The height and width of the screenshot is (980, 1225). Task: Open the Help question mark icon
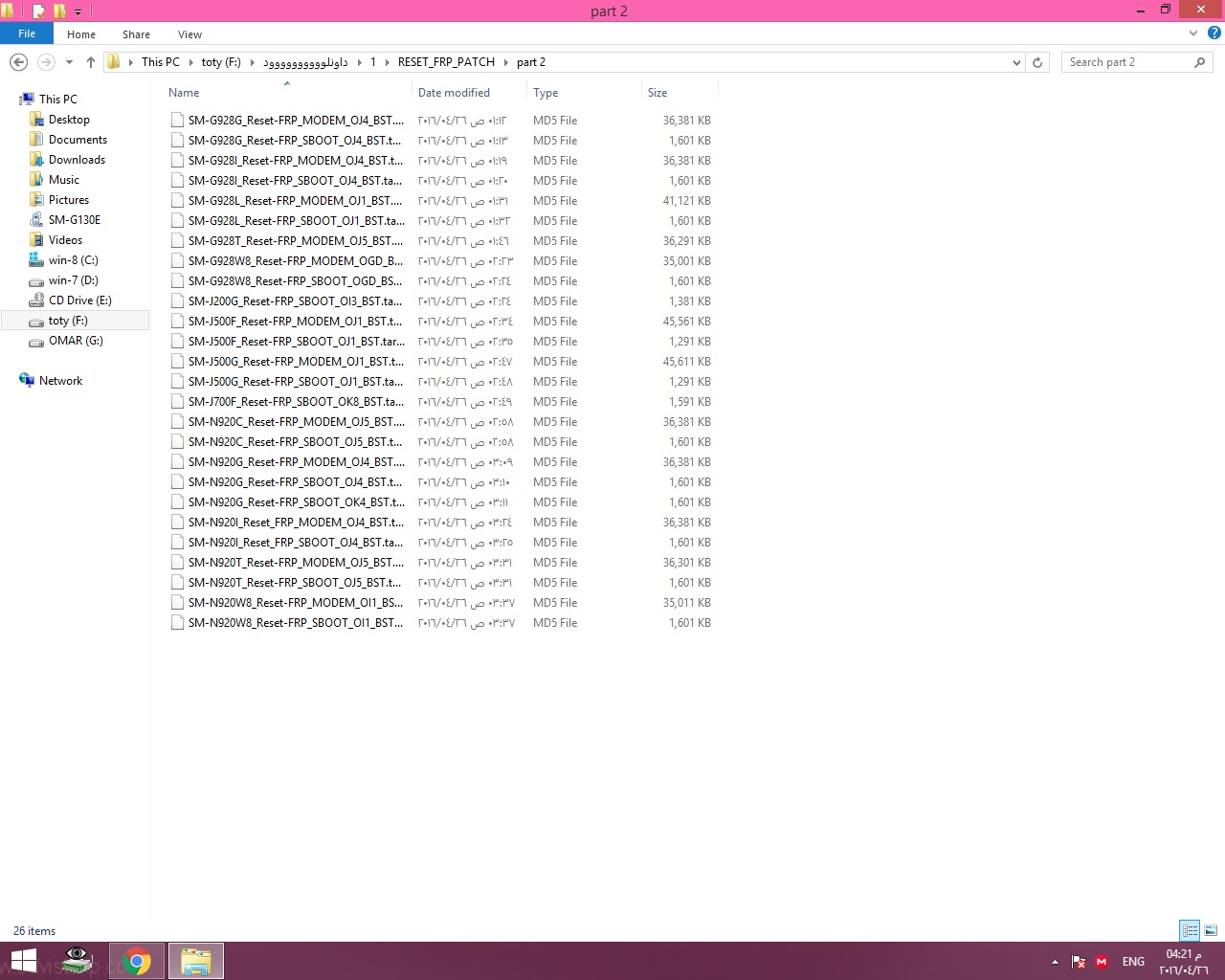(1214, 33)
